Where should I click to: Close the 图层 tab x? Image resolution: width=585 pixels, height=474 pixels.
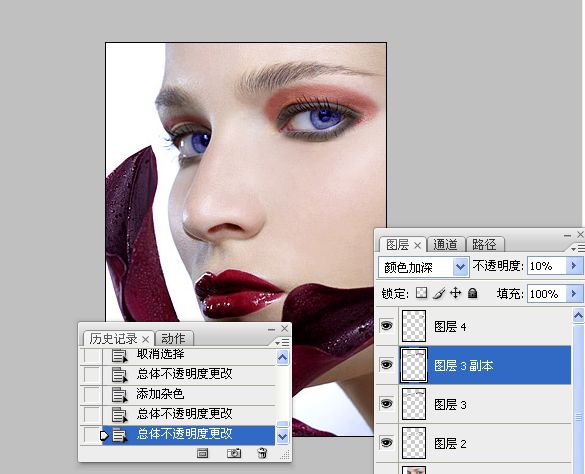(417, 246)
